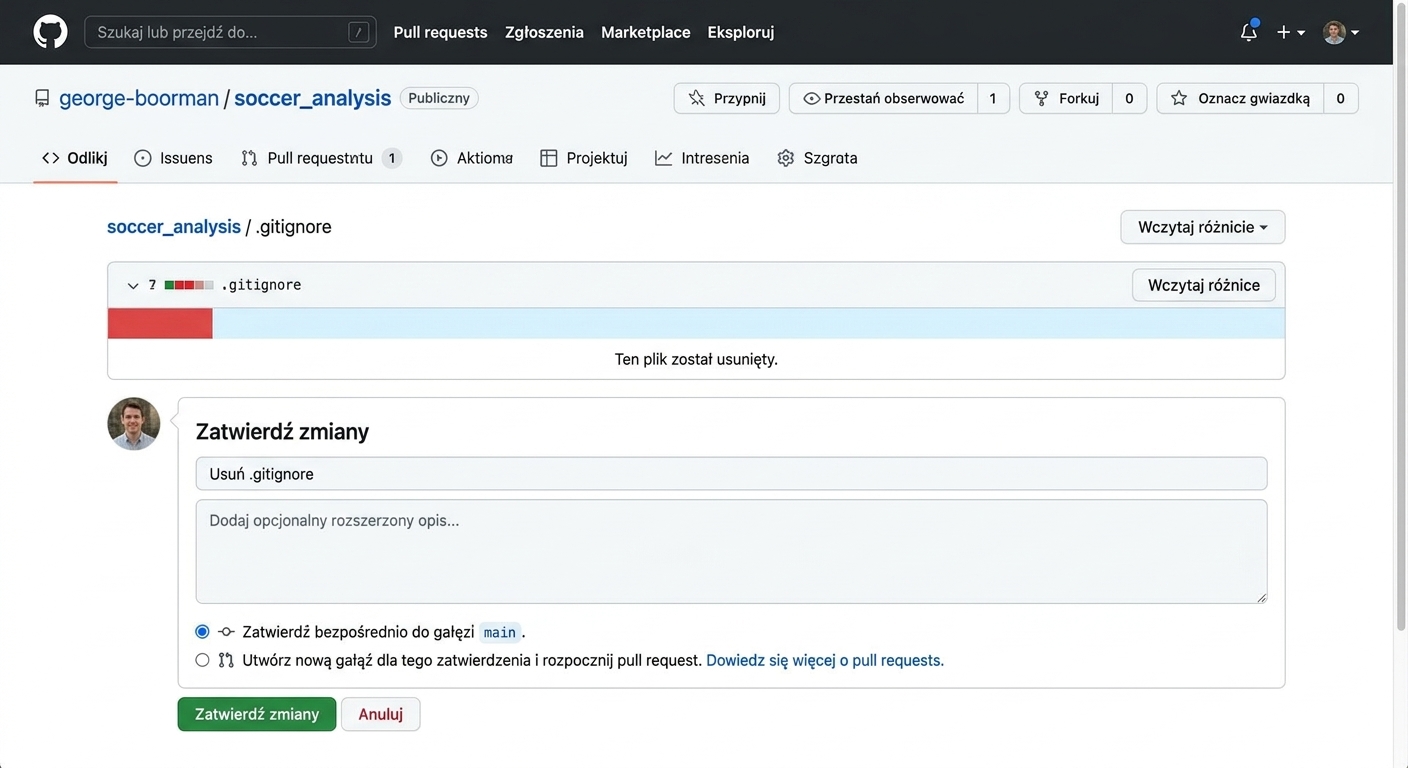
Task: Click the Pull requestntu branch icon
Action: coord(249,158)
